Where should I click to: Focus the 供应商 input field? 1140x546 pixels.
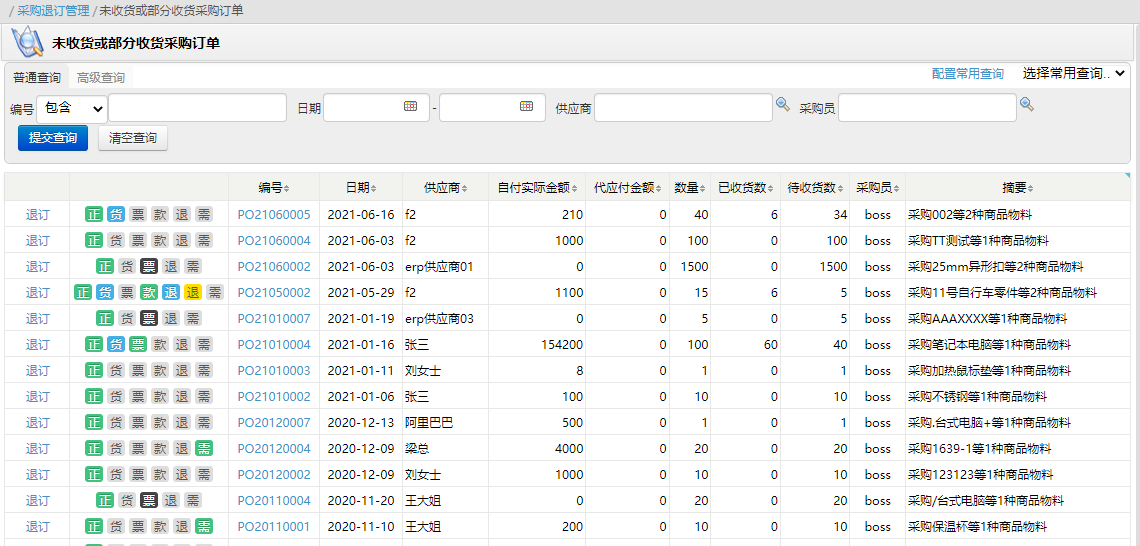683,108
